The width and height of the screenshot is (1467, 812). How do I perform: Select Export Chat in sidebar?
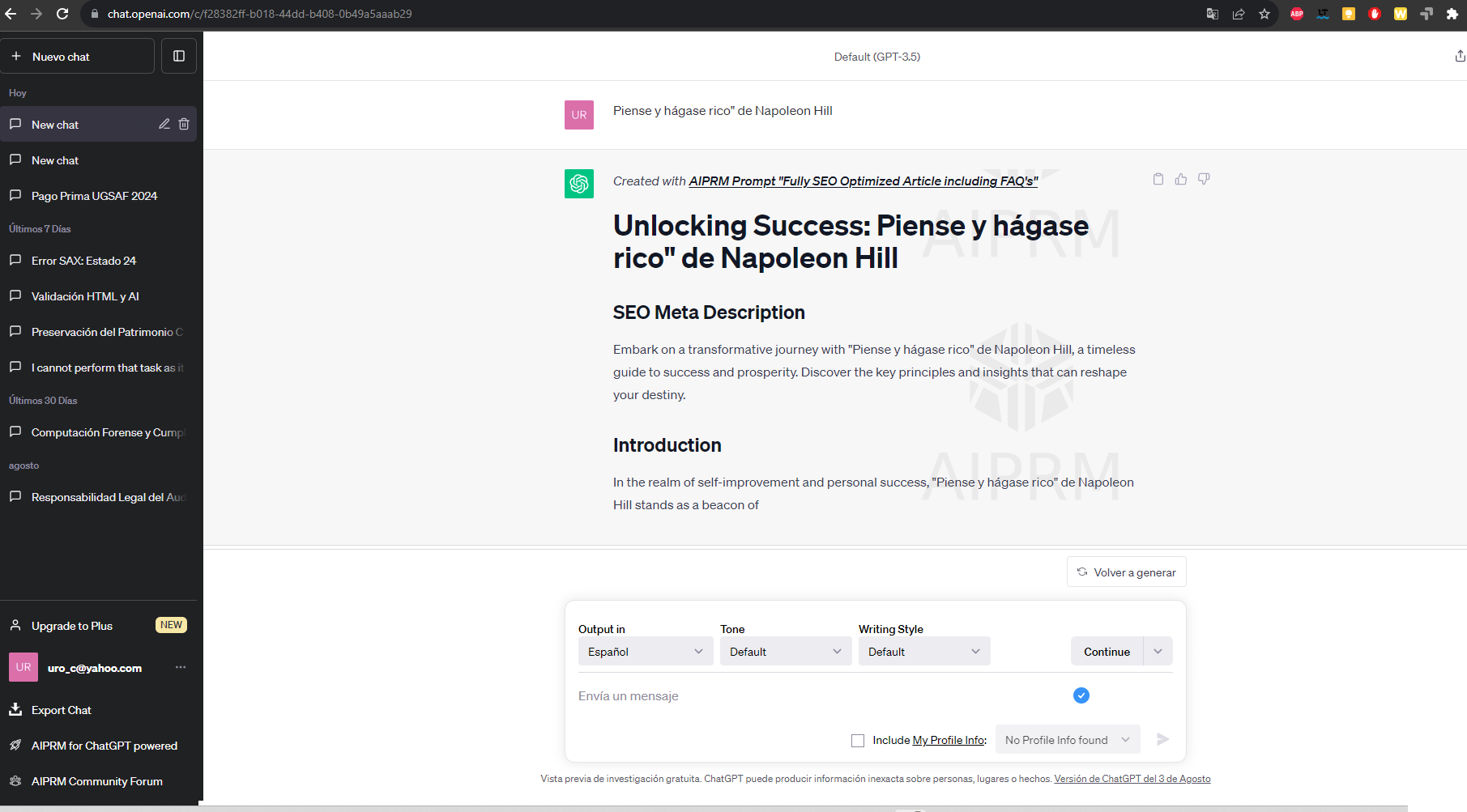coord(61,710)
